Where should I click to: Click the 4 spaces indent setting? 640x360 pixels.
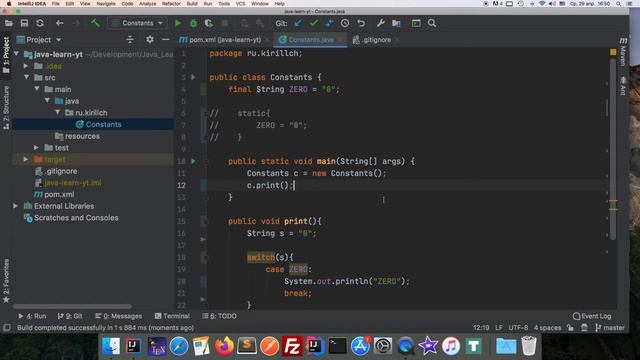[547, 327]
